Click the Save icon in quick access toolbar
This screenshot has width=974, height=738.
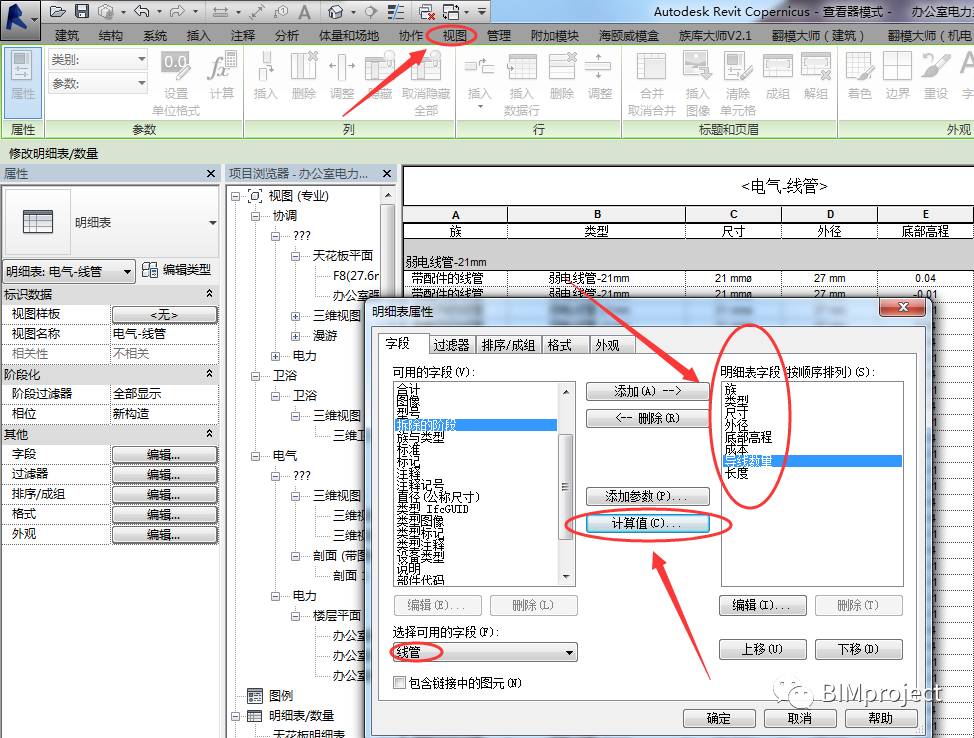[82, 11]
